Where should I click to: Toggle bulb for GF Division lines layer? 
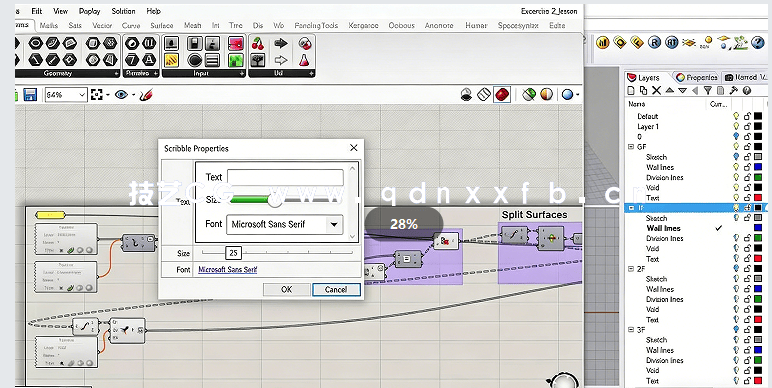[736, 177]
